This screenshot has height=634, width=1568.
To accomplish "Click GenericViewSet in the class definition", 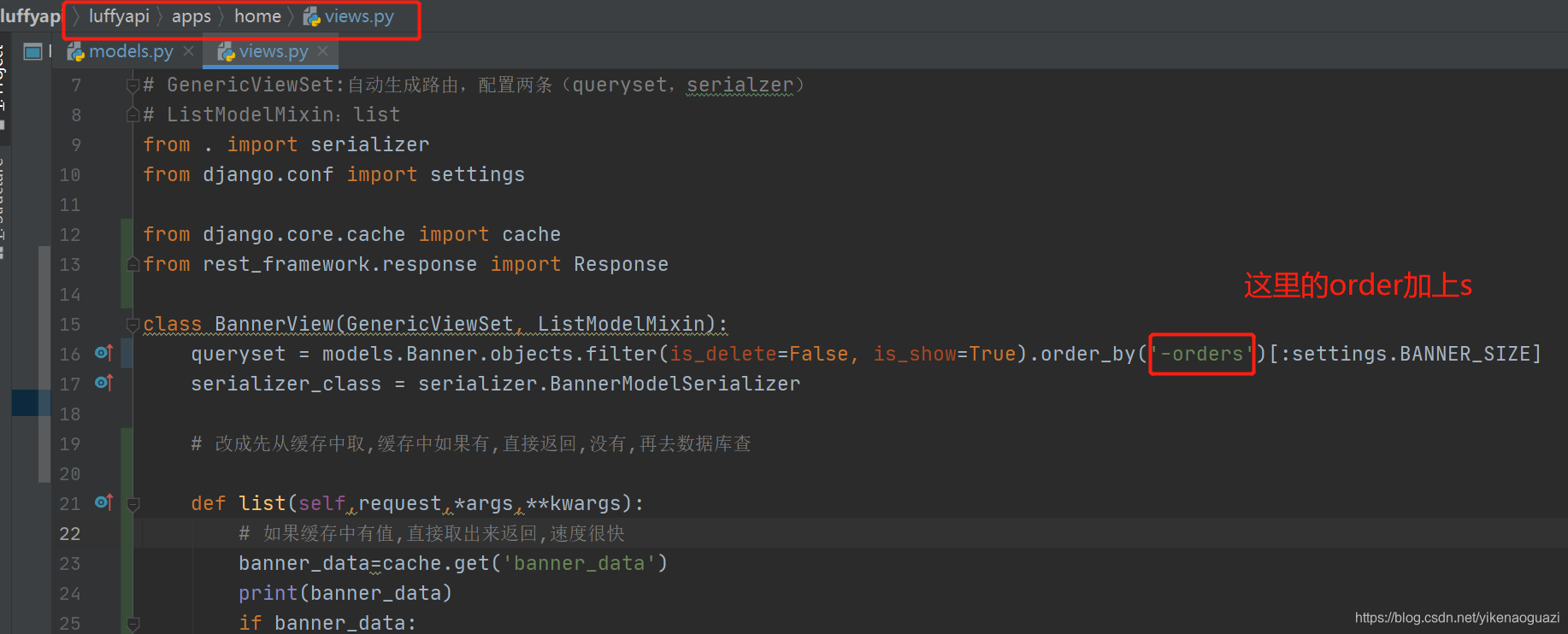I will [429, 324].
